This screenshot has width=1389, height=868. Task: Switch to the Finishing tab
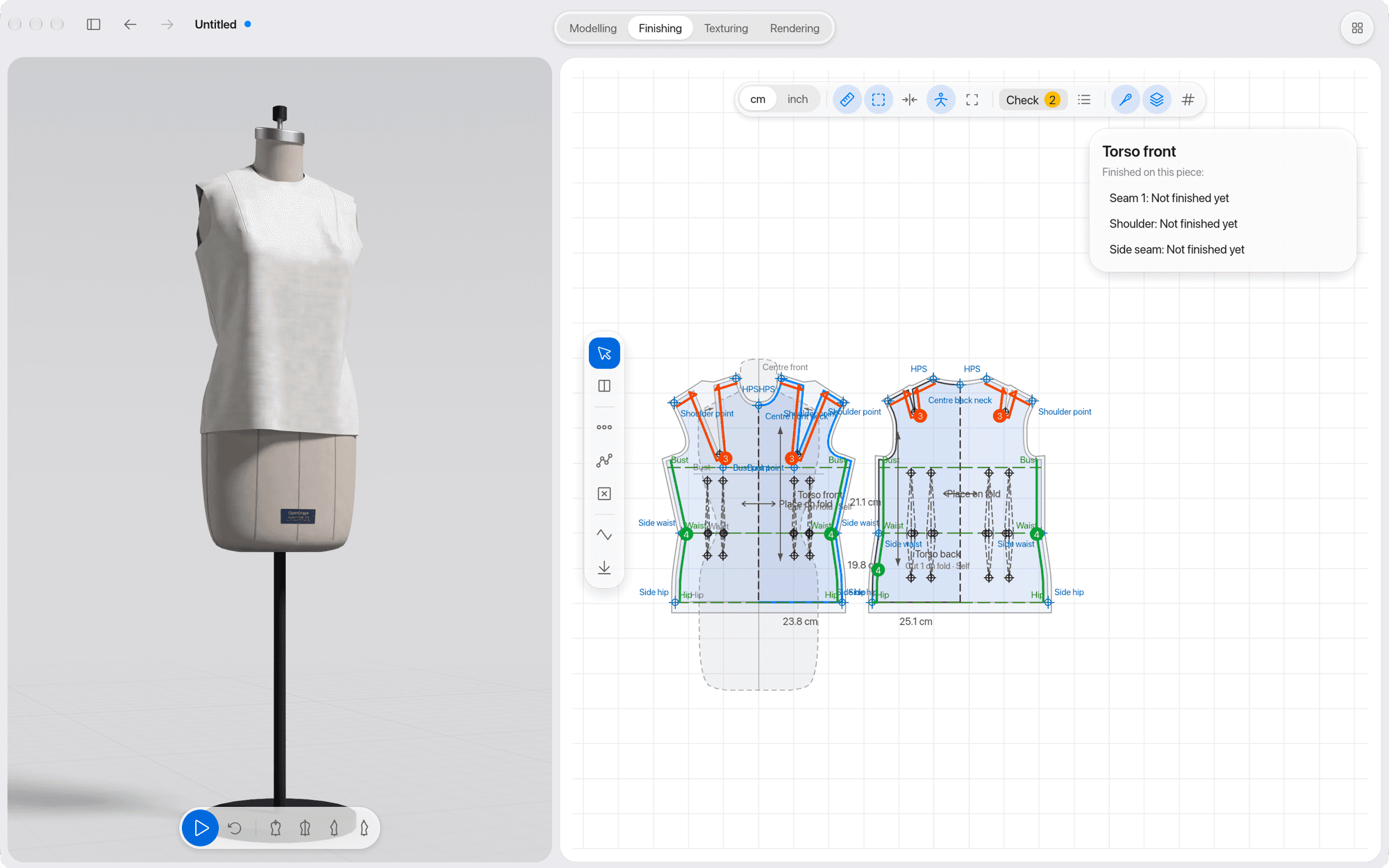coord(660,28)
